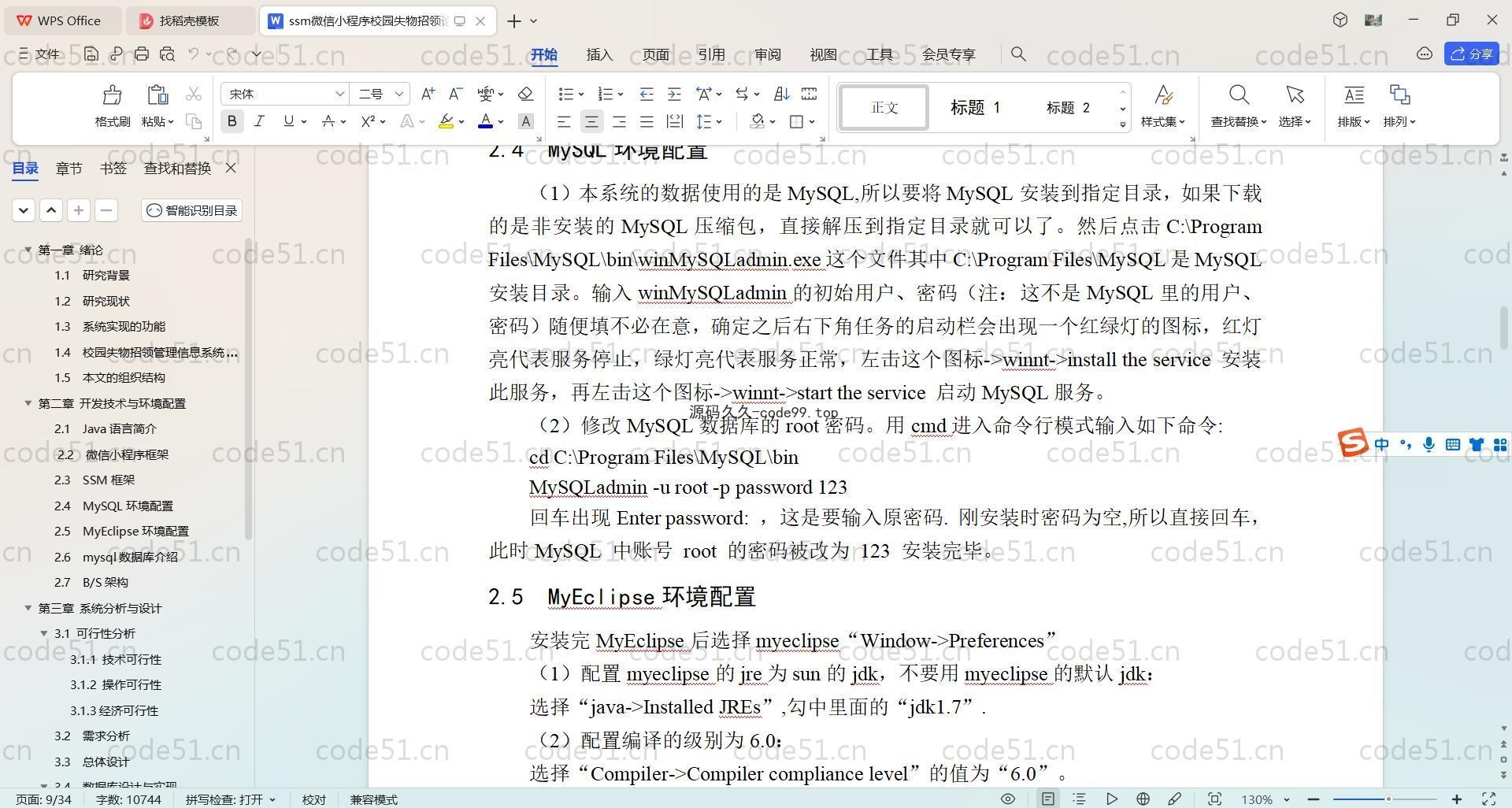Align text right
1512x808 pixels.
[619, 121]
